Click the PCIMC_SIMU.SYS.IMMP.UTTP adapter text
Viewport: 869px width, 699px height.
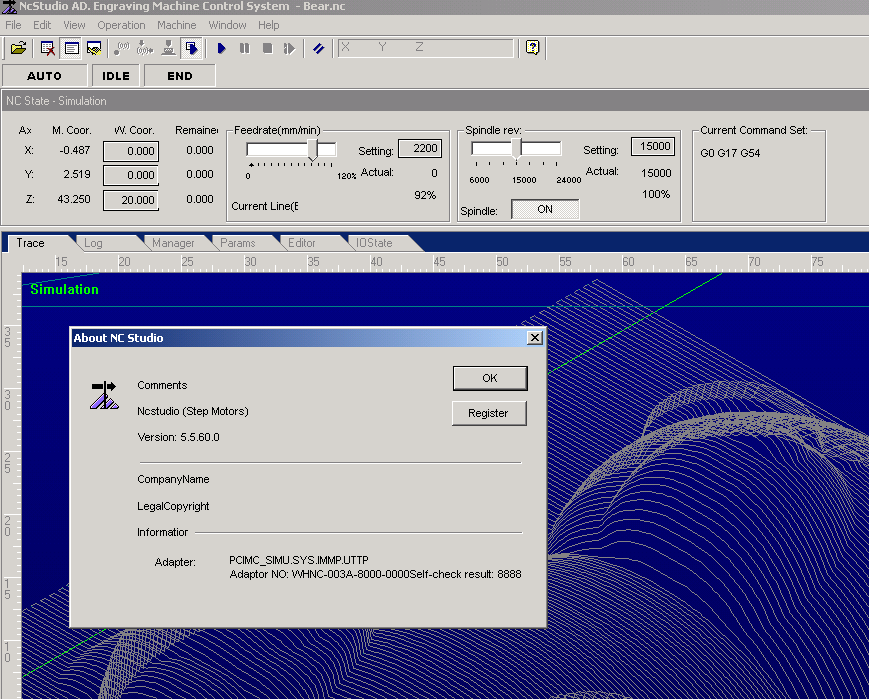click(x=299, y=560)
